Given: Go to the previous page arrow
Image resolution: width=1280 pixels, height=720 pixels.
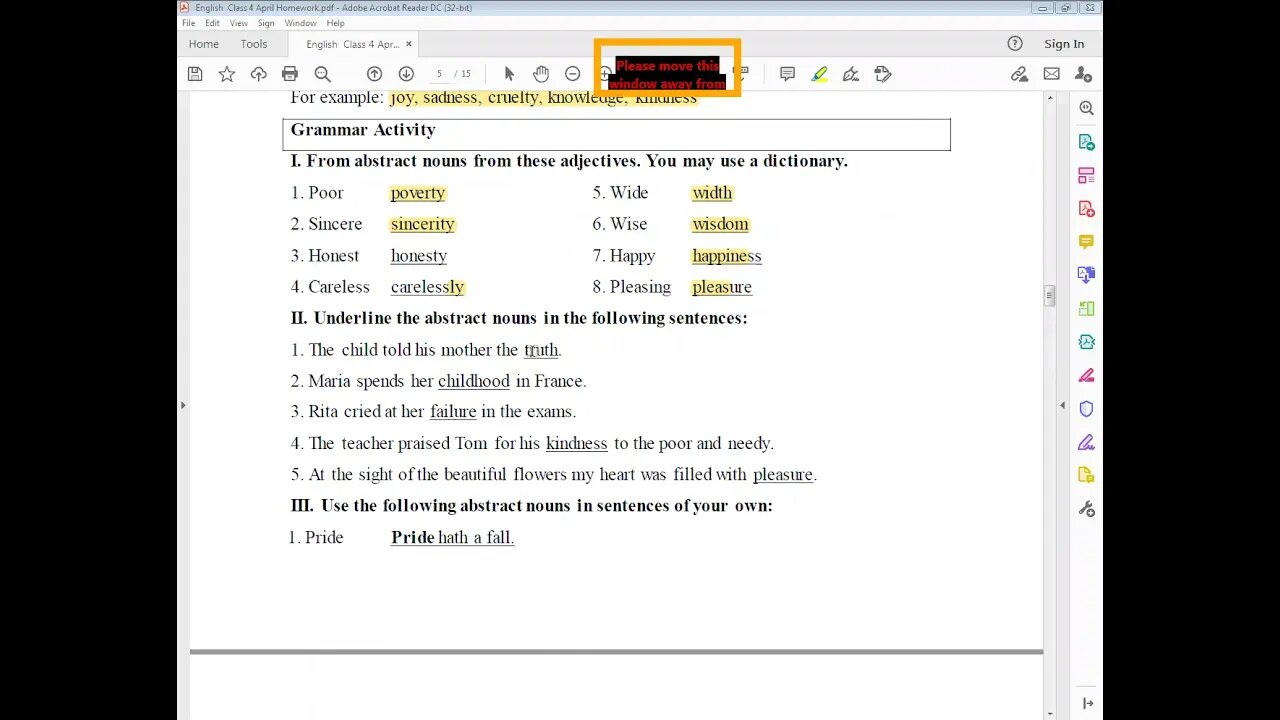Looking at the screenshot, I should [x=374, y=74].
